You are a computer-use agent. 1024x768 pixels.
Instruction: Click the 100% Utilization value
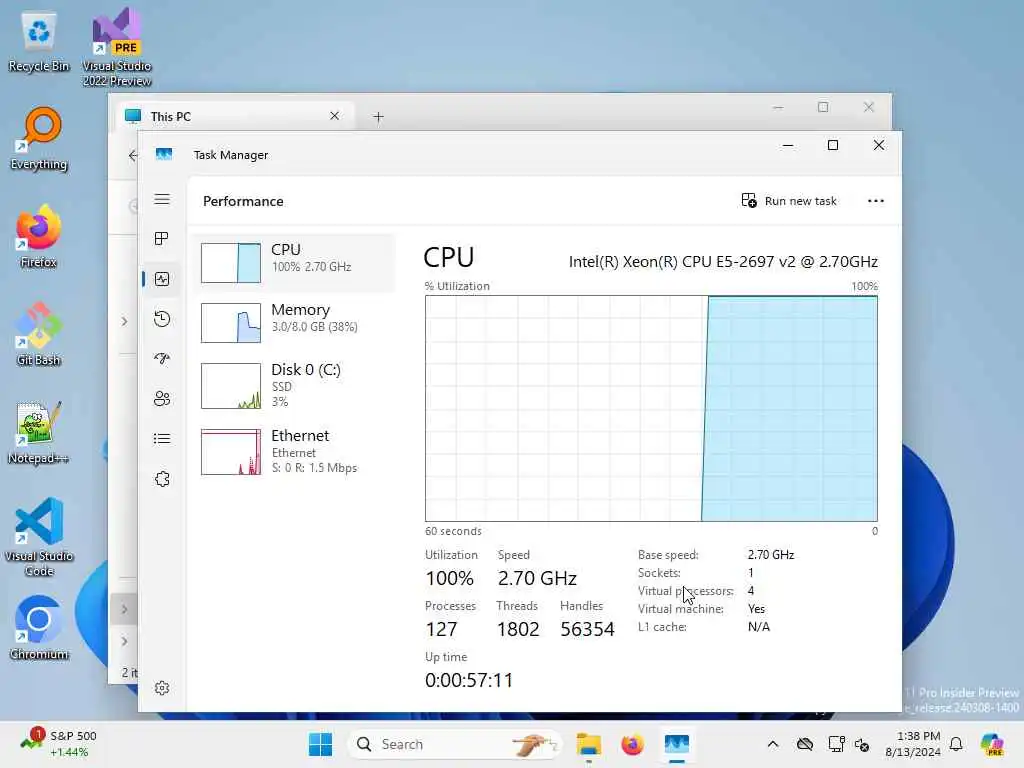[449, 578]
